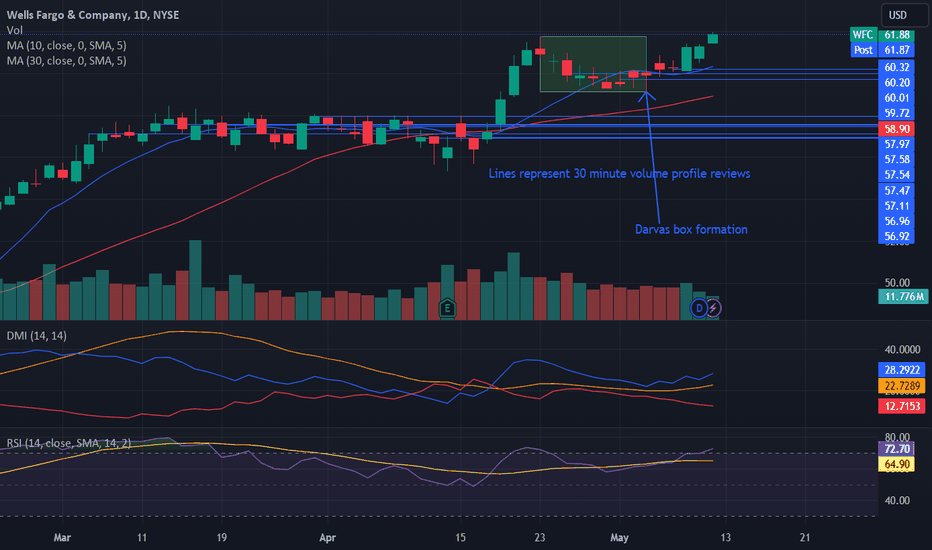Viewport: 932px width, 550px height.
Task: Click the '19' date on the time axis
Action: coord(221,538)
